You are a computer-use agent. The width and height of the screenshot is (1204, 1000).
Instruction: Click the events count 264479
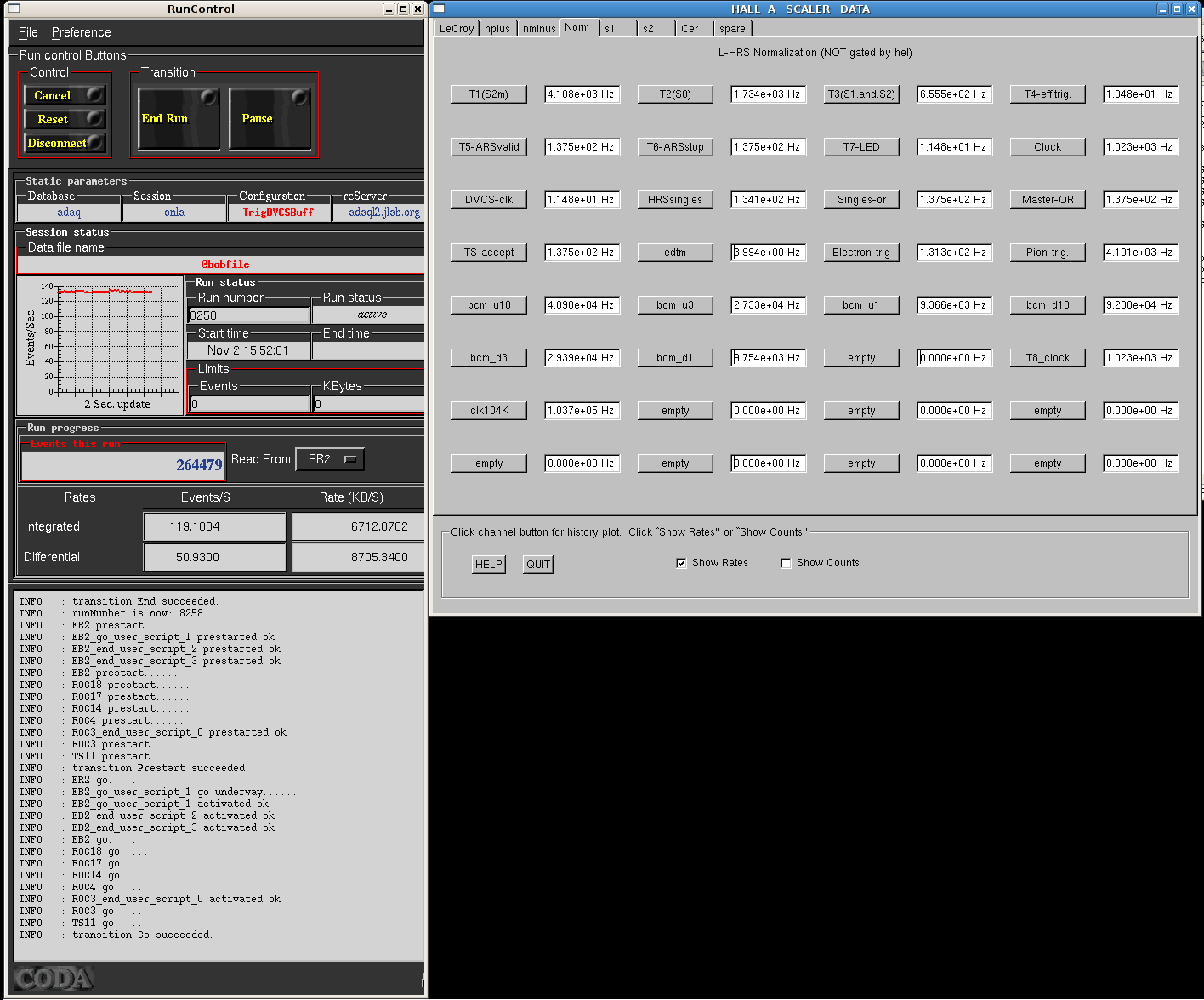click(123, 465)
